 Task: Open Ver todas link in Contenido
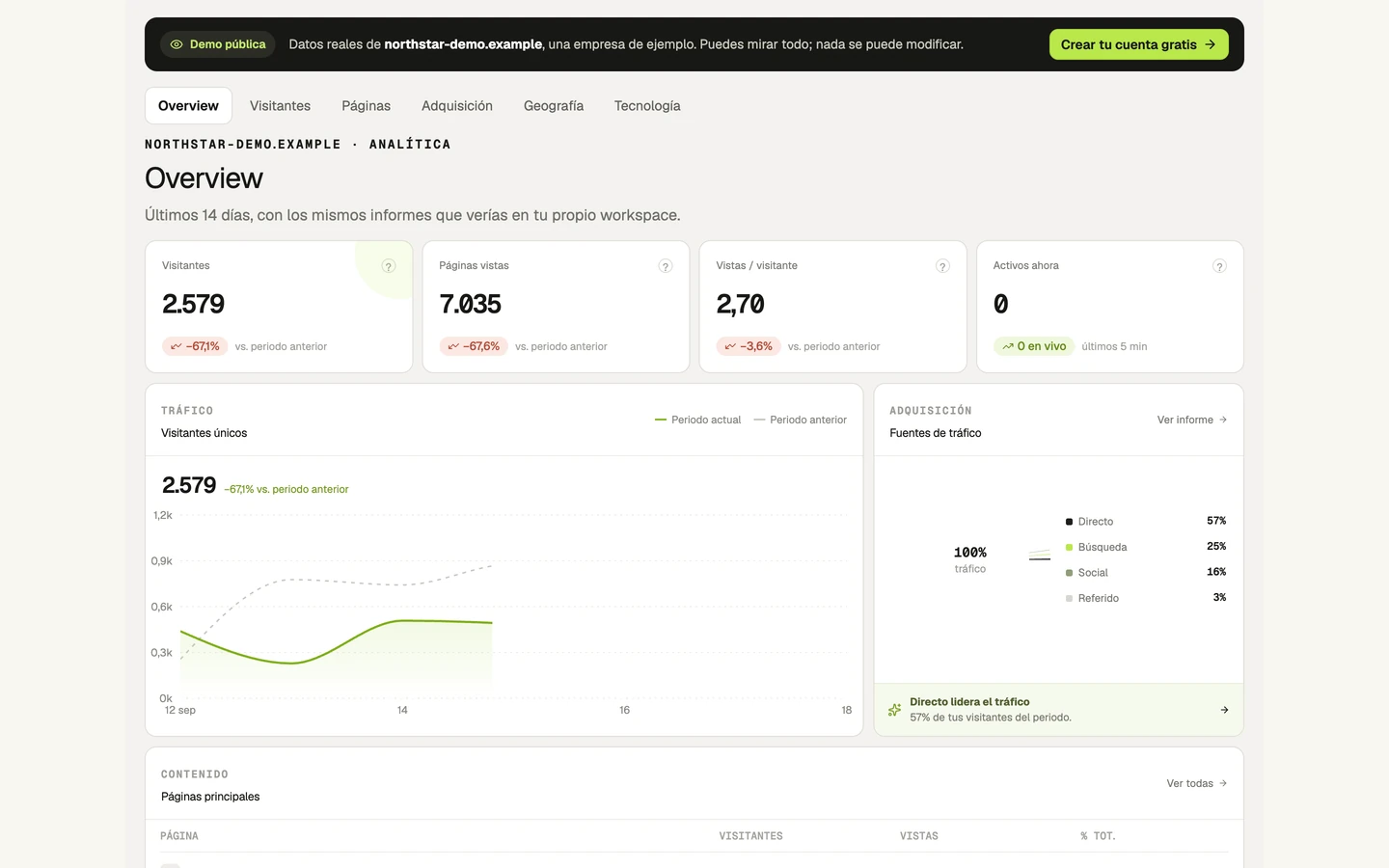click(1197, 783)
